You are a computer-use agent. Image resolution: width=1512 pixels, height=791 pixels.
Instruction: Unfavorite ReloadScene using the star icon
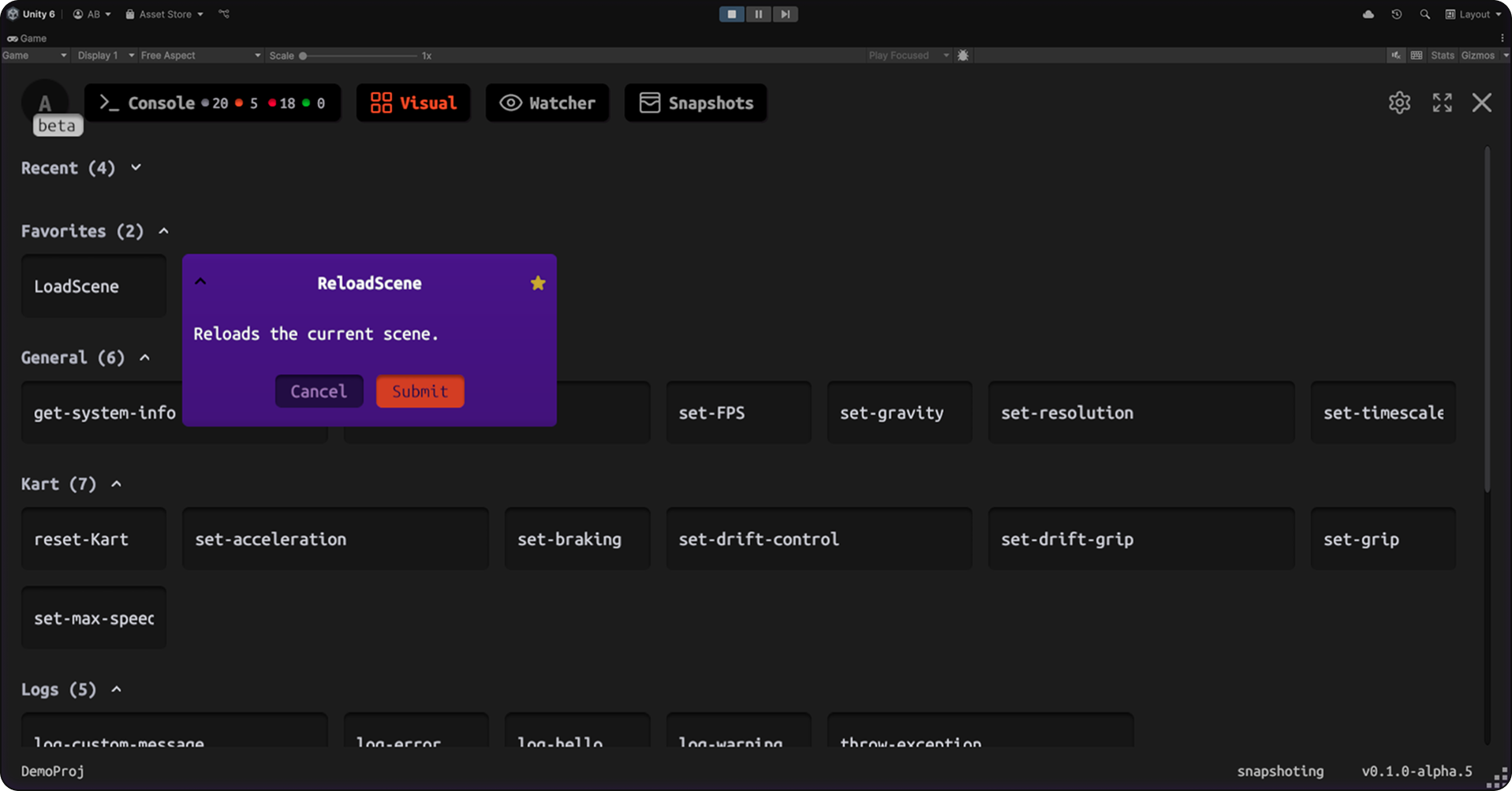538,283
